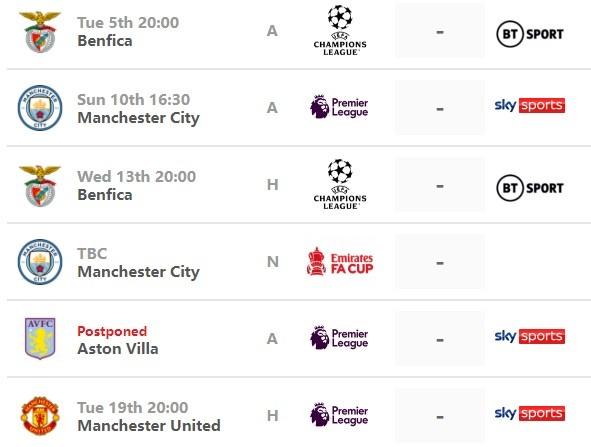Click Sky Sports logo on Manchester United row
The height and width of the screenshot is (447, 591).
[x=530, y=413]
